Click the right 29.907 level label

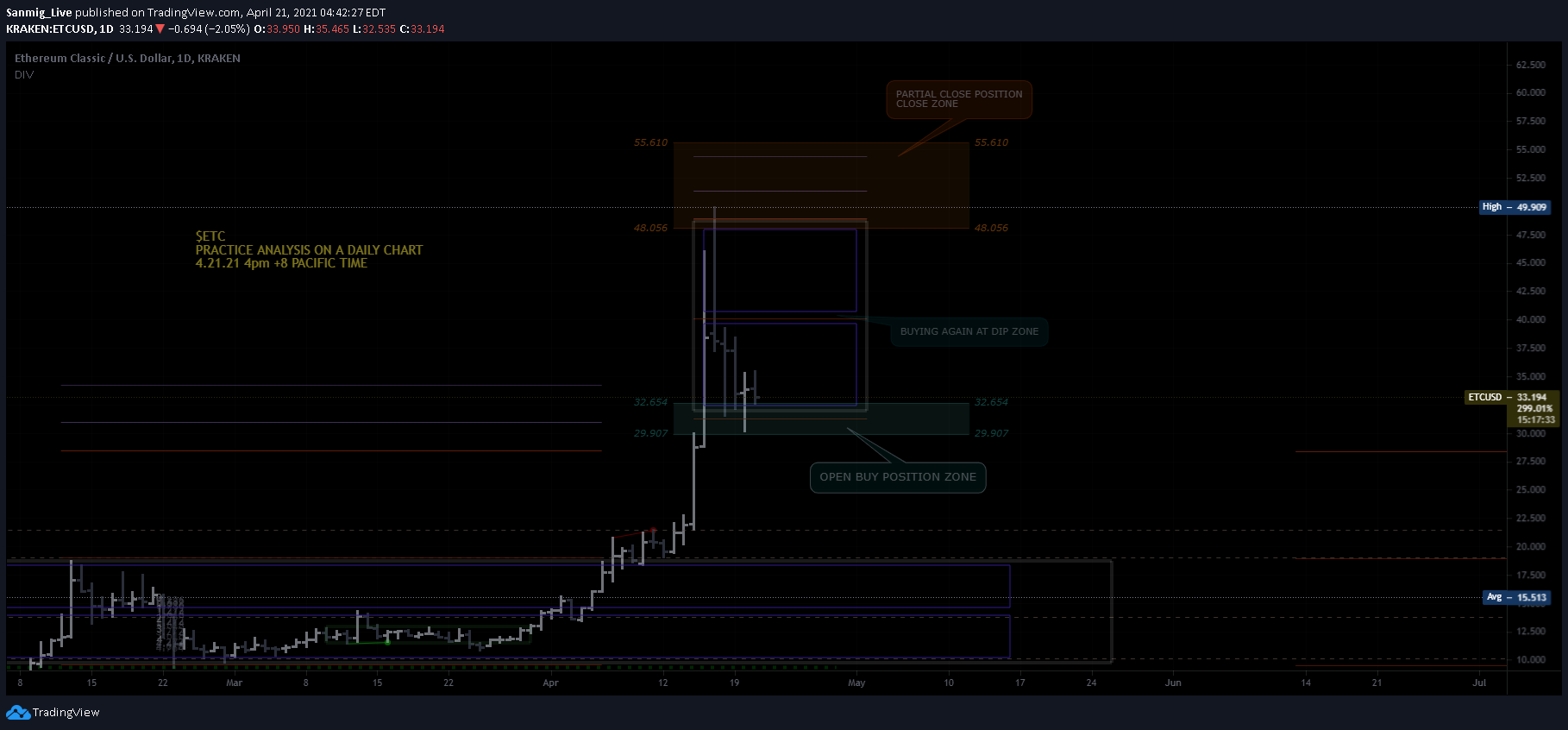(991, 433)
